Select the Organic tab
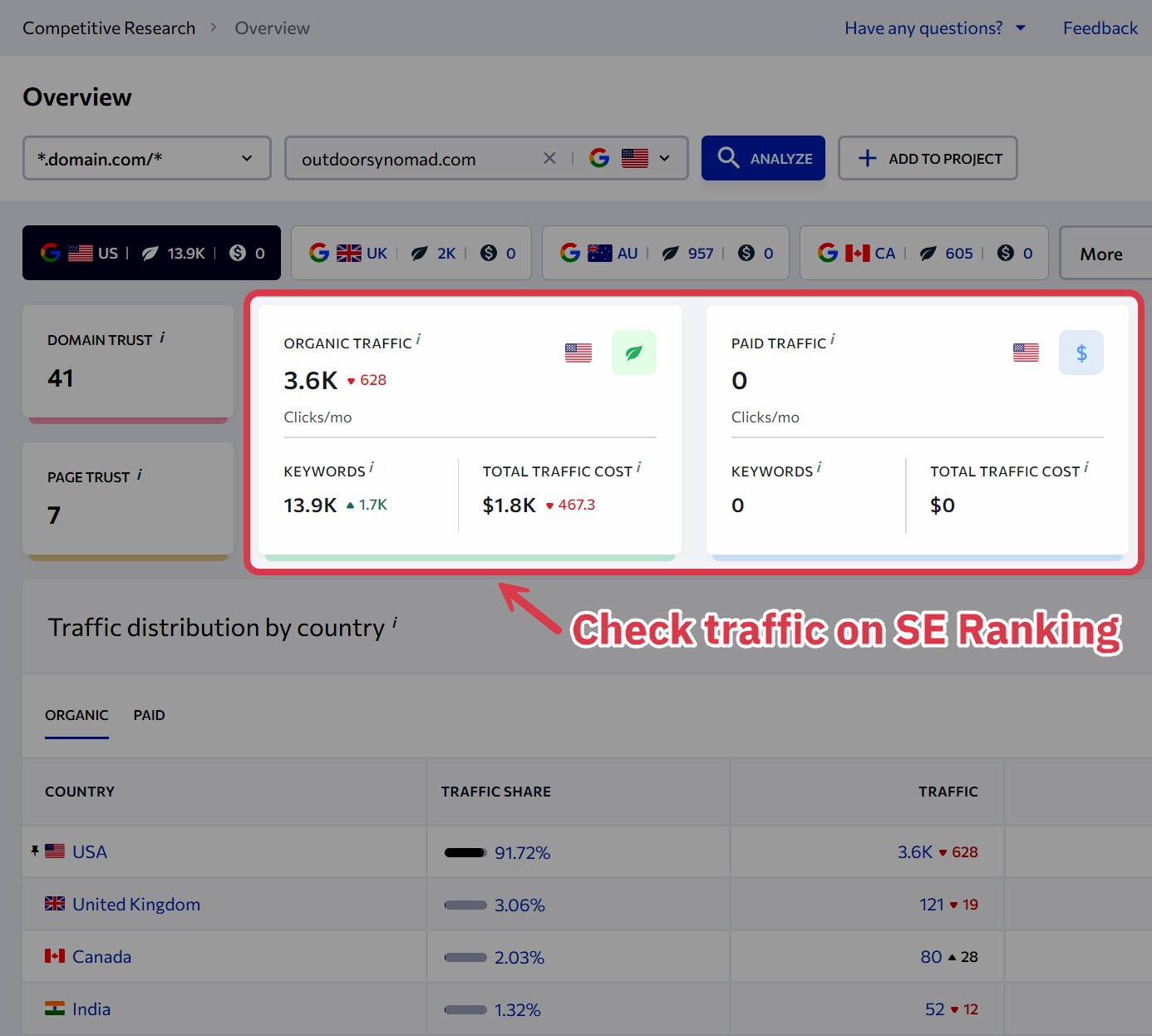This screenshot has height=1036, width=1152. point(76,715)
